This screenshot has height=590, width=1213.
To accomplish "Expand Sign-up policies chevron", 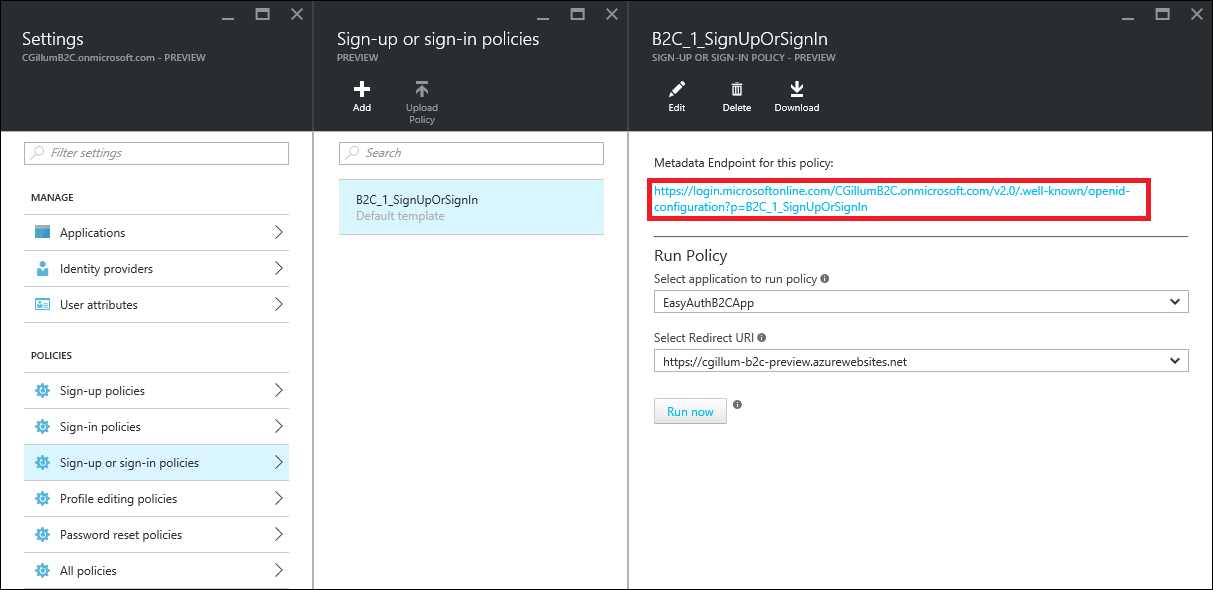I will pos(278,391).
